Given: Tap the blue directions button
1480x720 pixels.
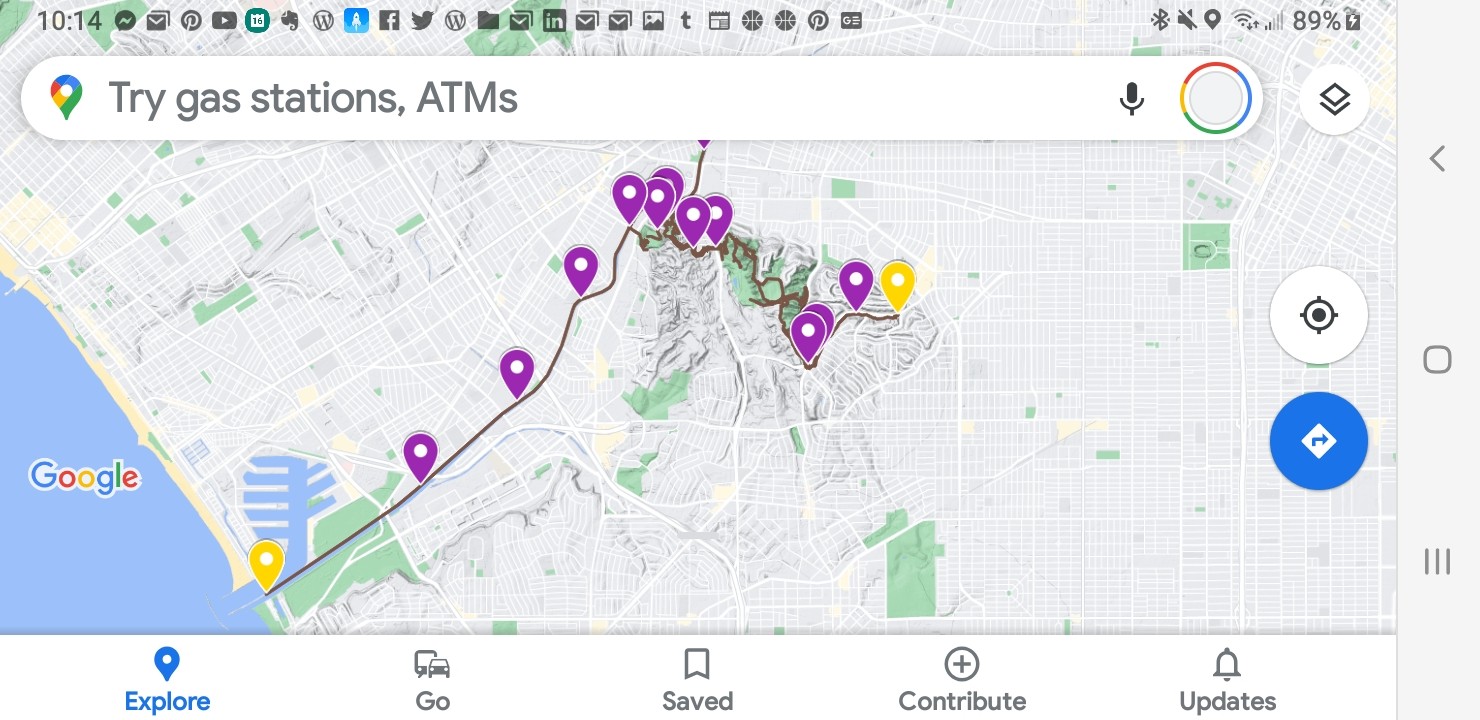Looking at the screenshot, I should click(x=1318, y=441).
